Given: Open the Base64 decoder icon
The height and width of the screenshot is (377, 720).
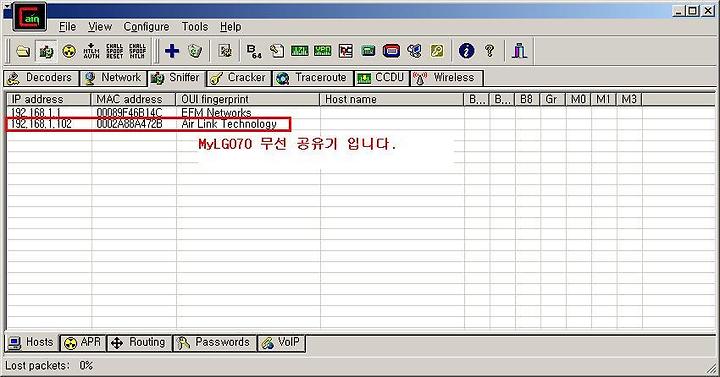Looking at the screenshot, I should coord(254,51).
